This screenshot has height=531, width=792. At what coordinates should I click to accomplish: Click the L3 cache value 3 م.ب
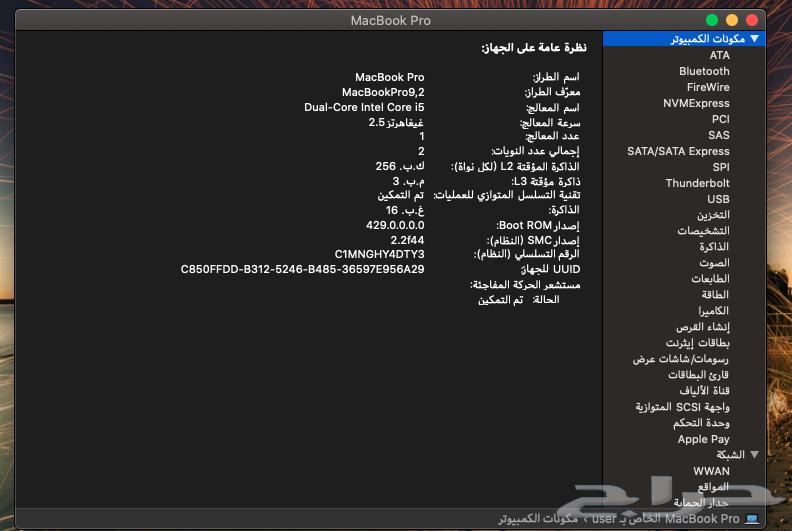tap(408, 181)
